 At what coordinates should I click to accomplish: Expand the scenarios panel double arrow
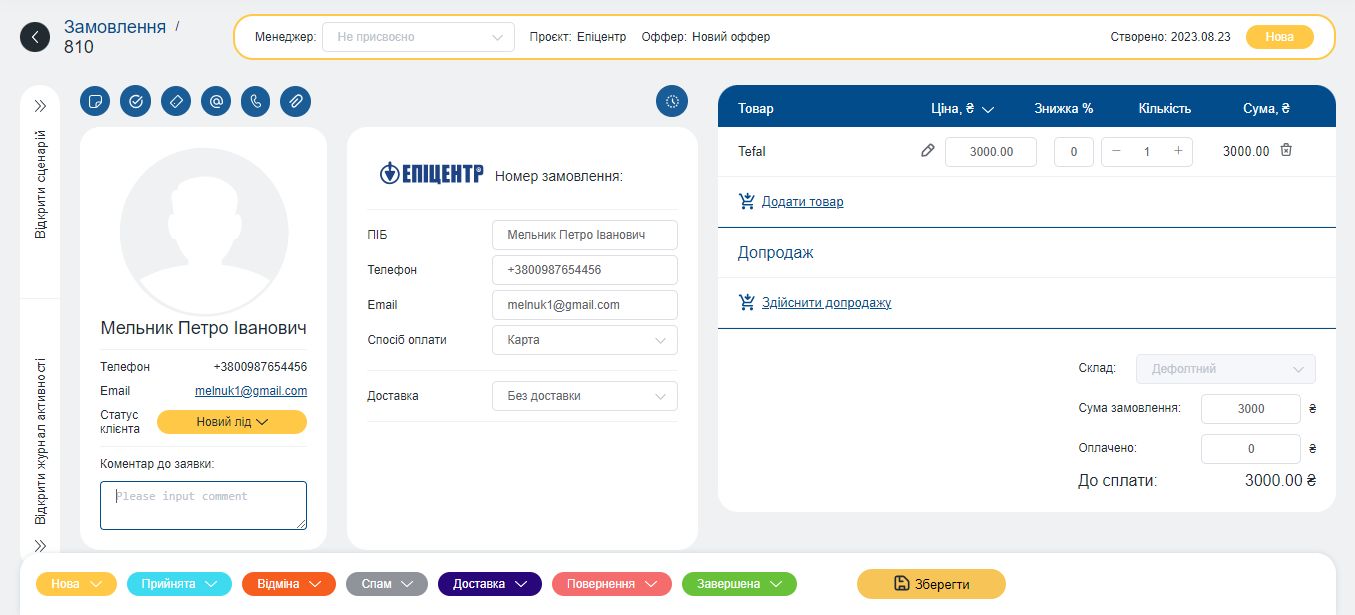[40, 106]
